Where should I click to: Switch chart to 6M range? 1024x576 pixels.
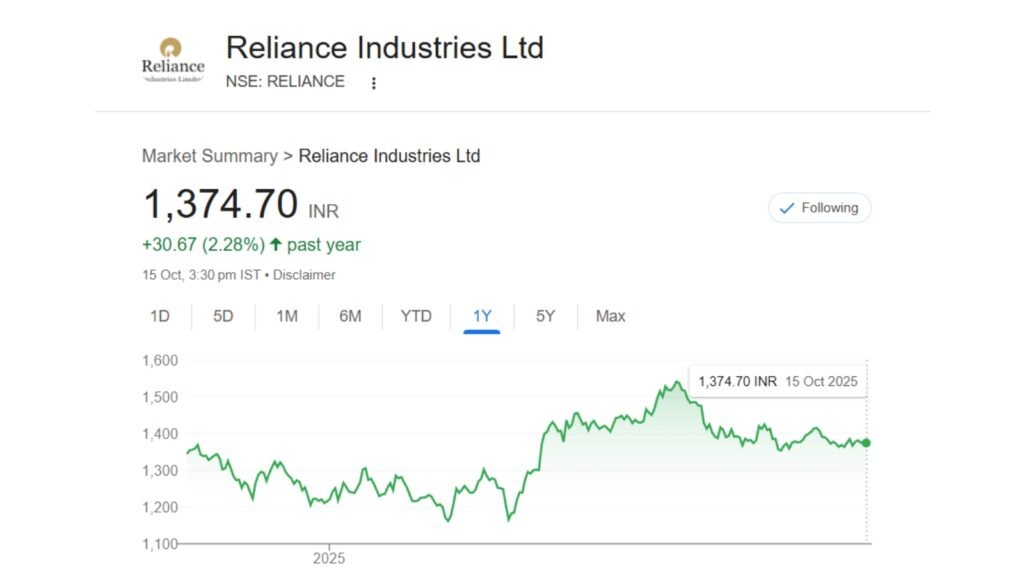[350, 316]
